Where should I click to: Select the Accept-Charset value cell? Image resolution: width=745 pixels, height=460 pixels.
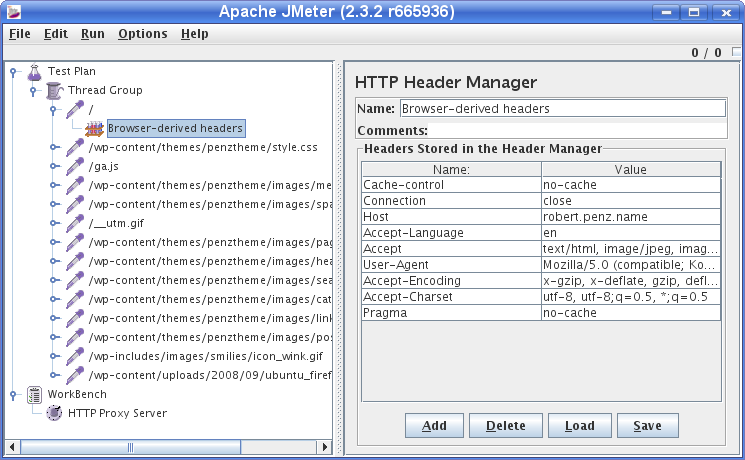[x=631, y=297]
